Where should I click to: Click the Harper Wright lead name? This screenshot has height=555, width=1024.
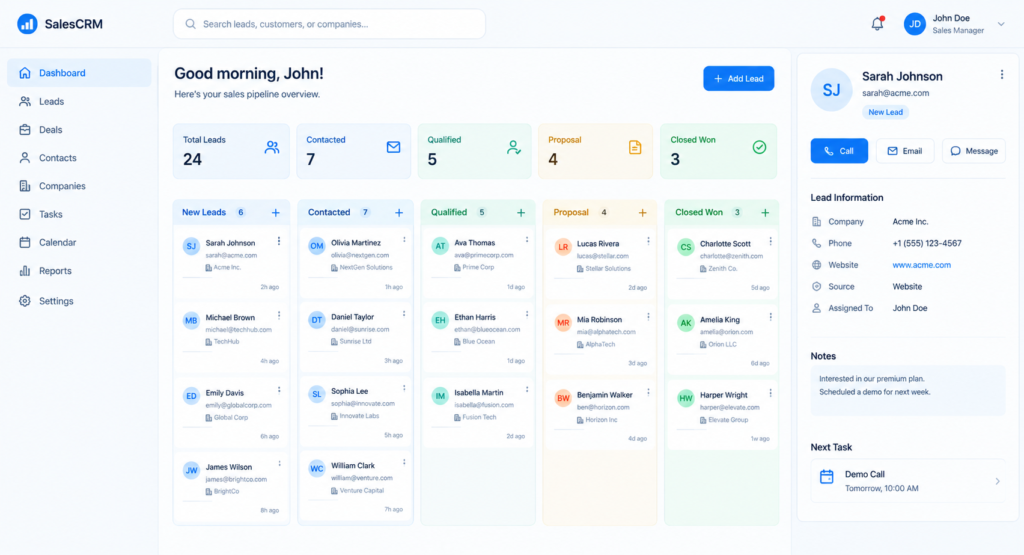[x=724, y=395]
